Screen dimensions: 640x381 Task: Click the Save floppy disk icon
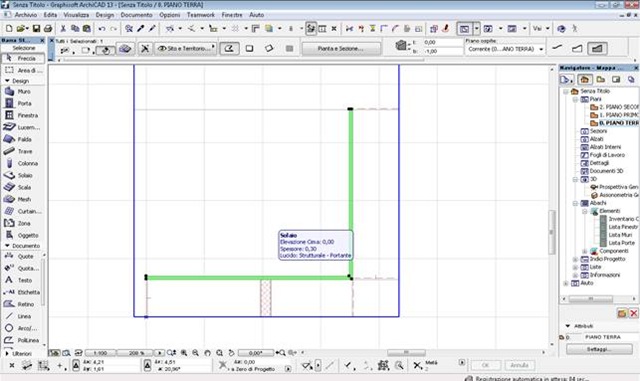click(x=36, y=29)
